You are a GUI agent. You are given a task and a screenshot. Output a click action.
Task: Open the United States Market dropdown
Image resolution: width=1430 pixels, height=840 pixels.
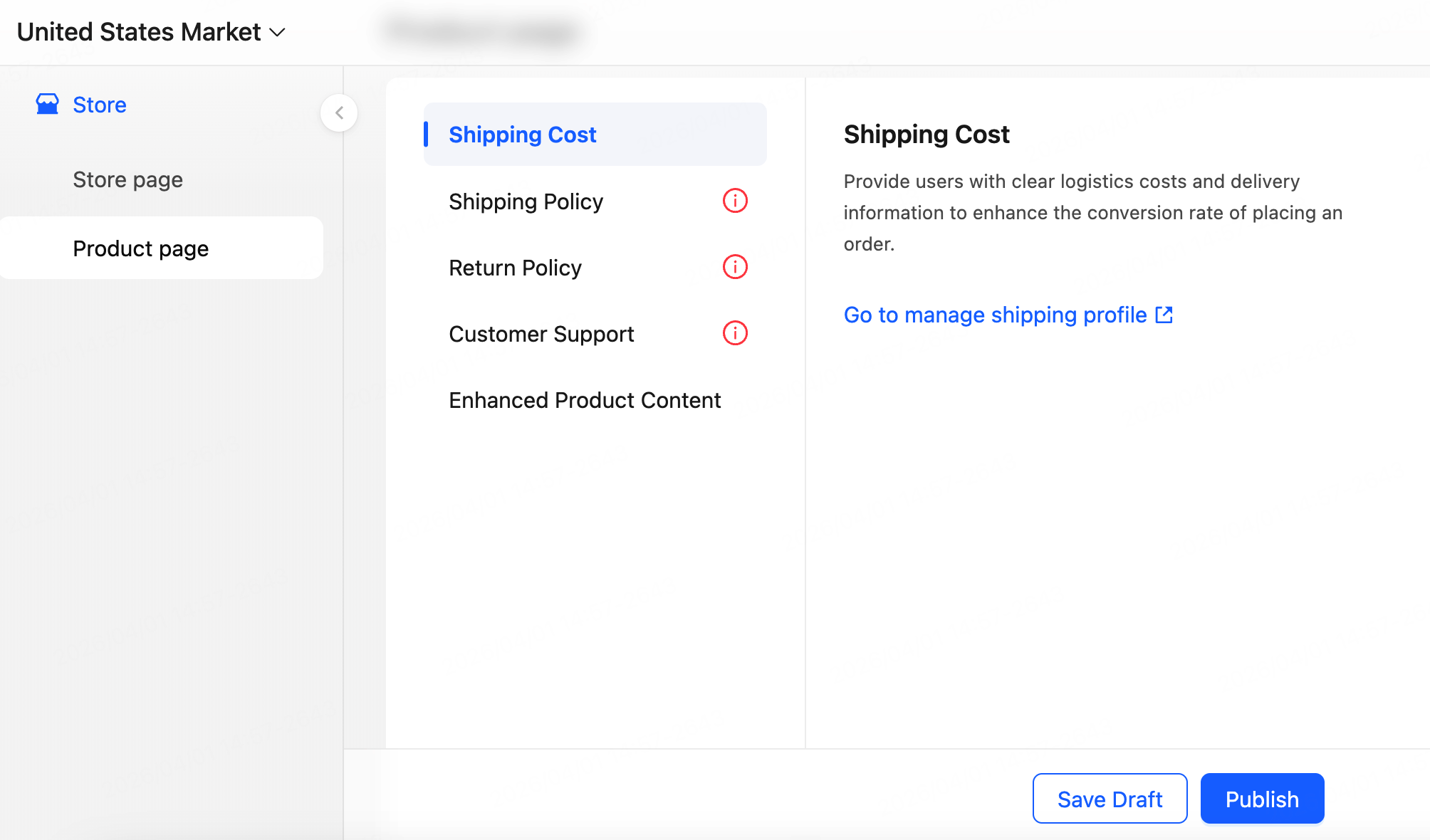[x=140, y=32]
